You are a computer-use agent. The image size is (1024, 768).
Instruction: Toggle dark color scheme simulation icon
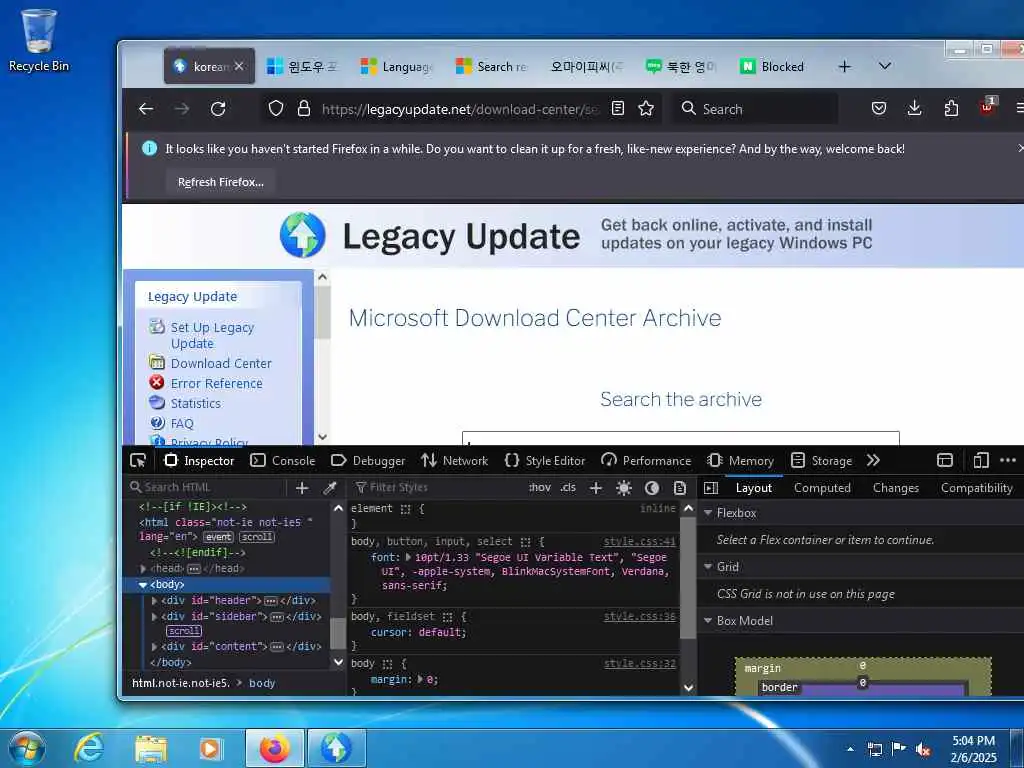pyautogui.click(x=652, y=488)
